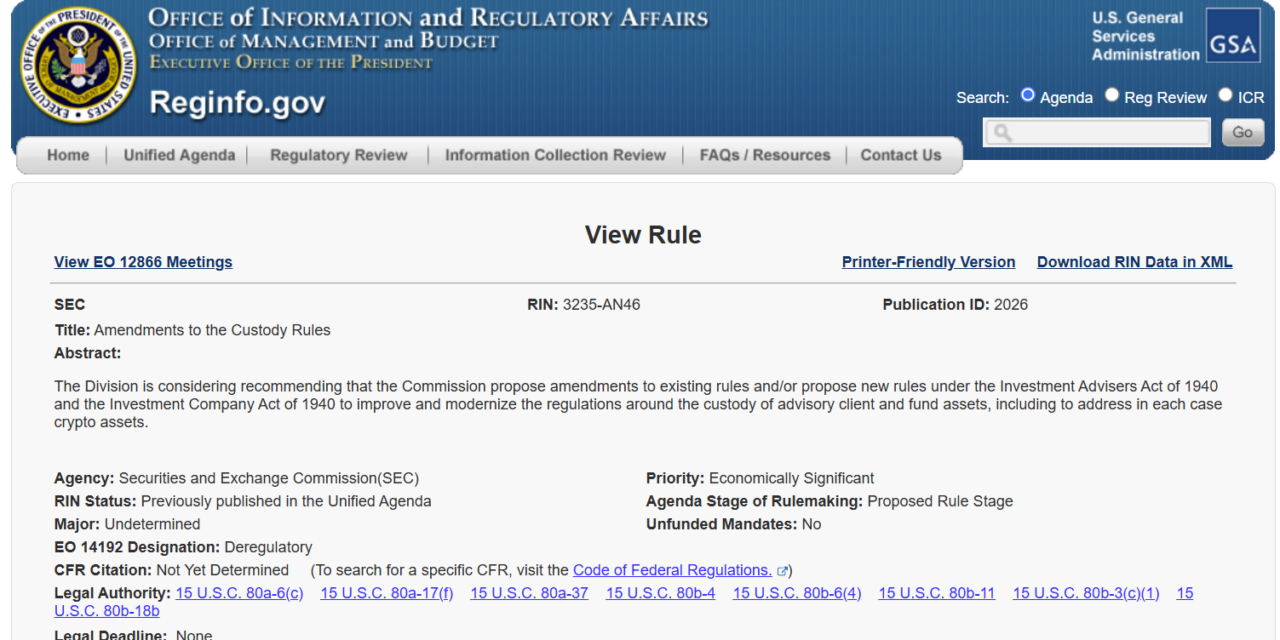Open the FAQs / Resources menu

pos(765,155)
